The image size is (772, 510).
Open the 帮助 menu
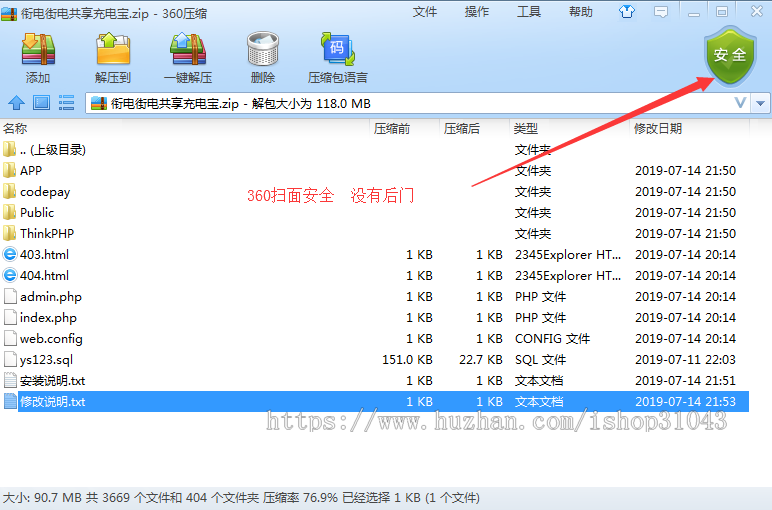pos(581,12)
